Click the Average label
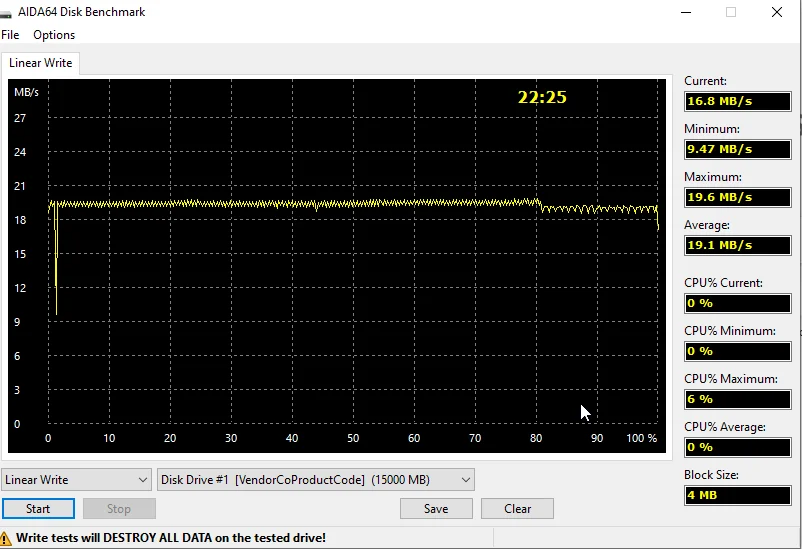 click(x=707, y=225)
